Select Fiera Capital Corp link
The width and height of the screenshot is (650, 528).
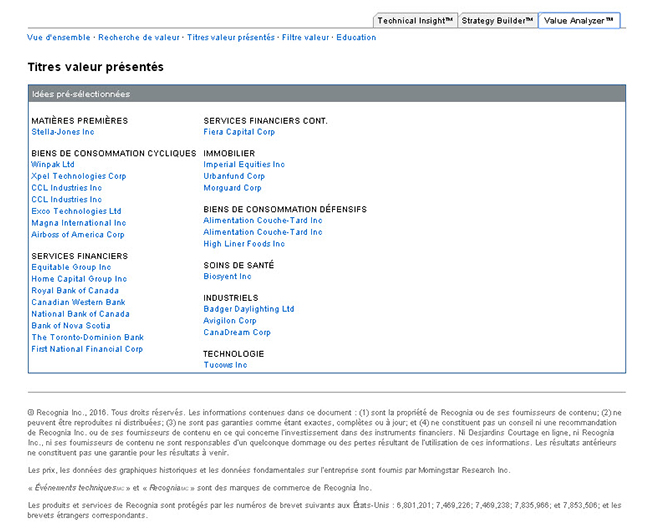pyautogui.click(x=239, y=132)
